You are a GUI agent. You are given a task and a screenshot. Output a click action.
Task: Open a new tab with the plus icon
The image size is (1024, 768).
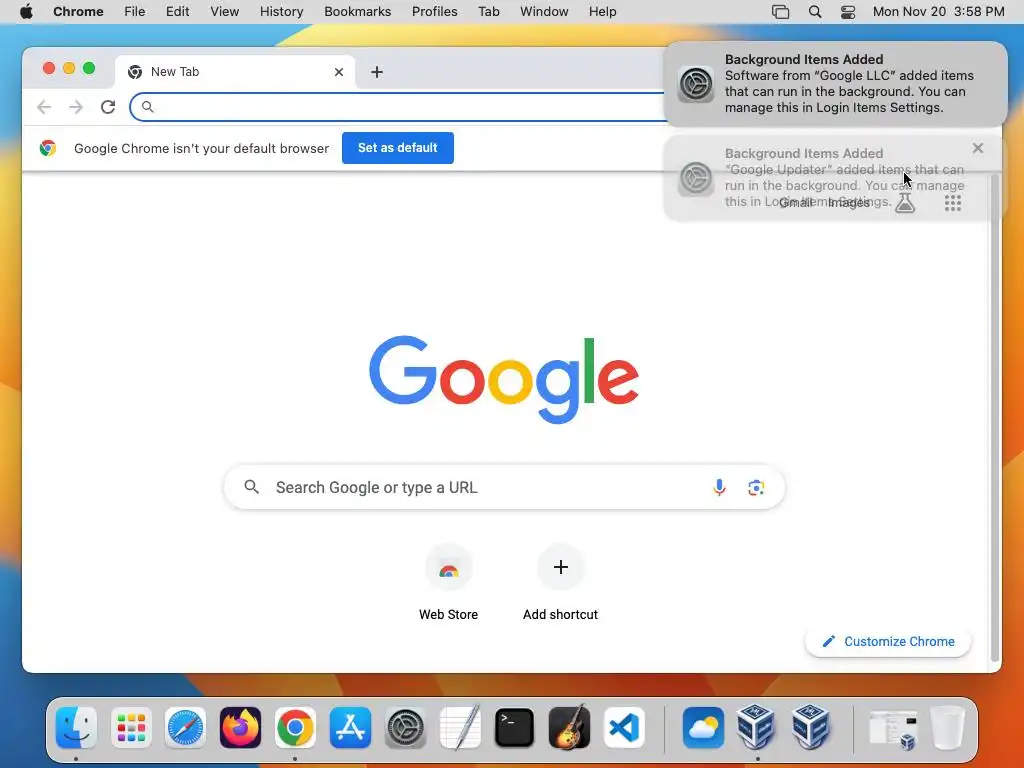click(377, 72)
